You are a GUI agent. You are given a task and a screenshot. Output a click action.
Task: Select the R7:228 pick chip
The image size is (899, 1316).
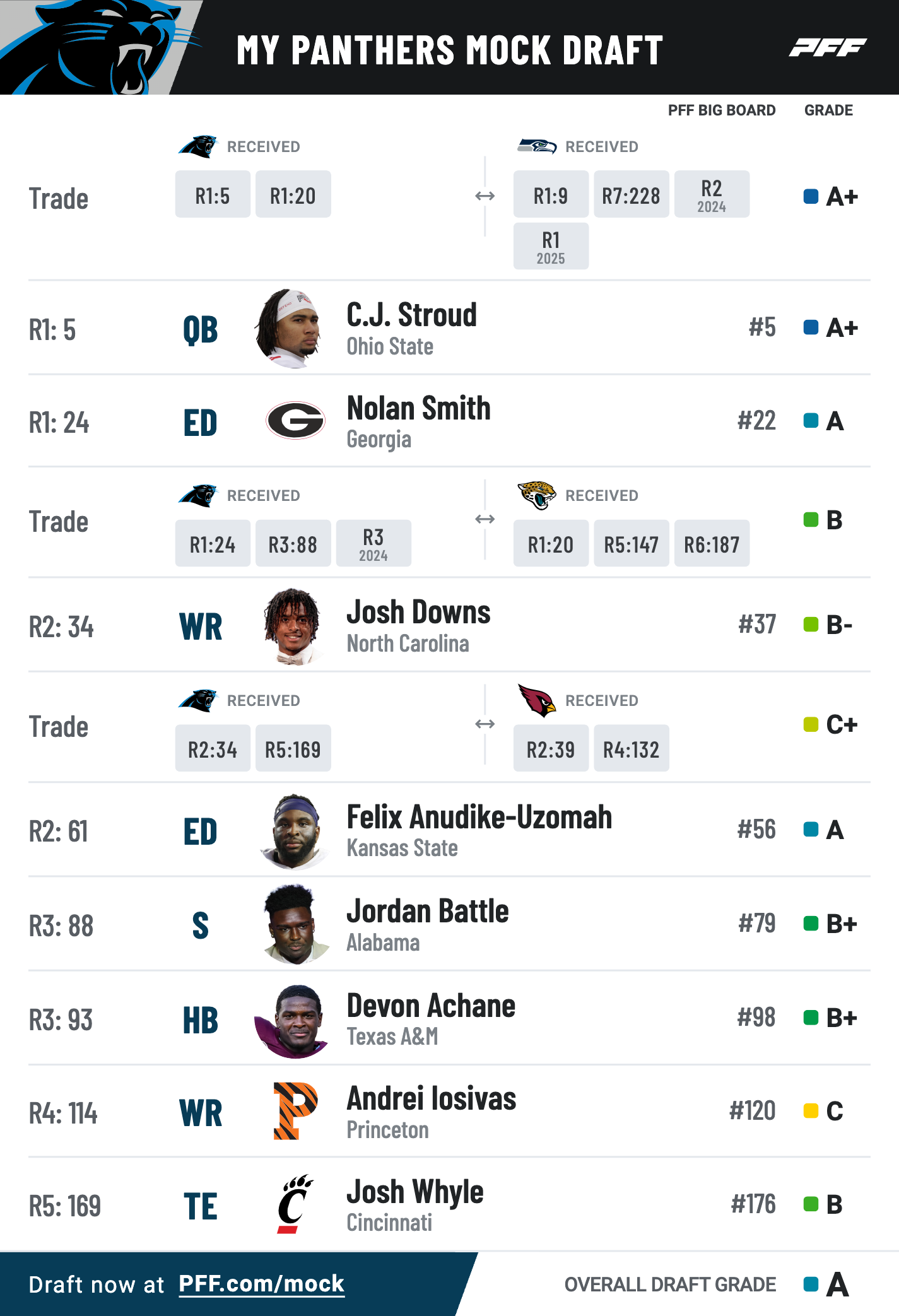coord(631,194)
